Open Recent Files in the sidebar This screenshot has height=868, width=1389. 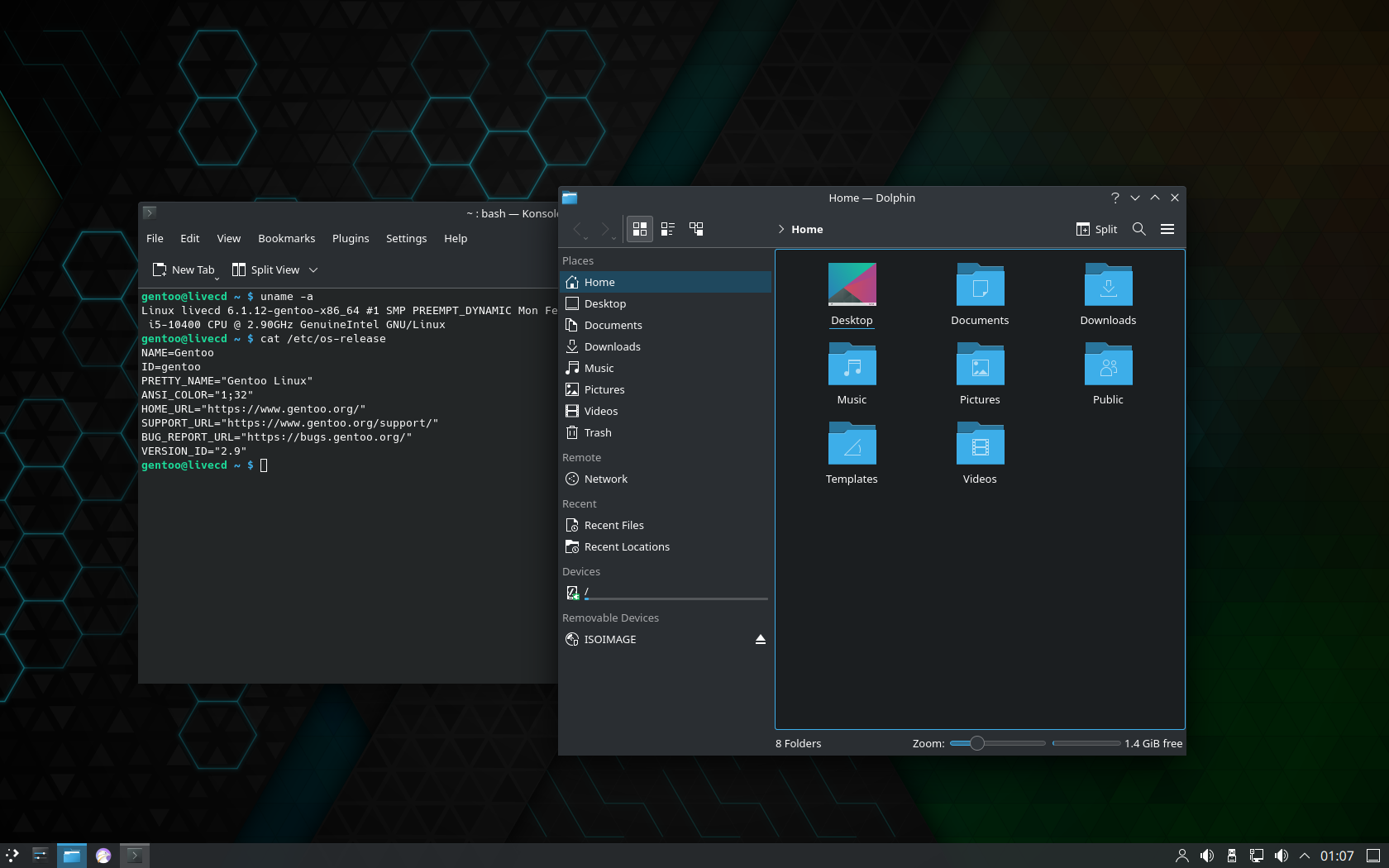coord(666,525)
